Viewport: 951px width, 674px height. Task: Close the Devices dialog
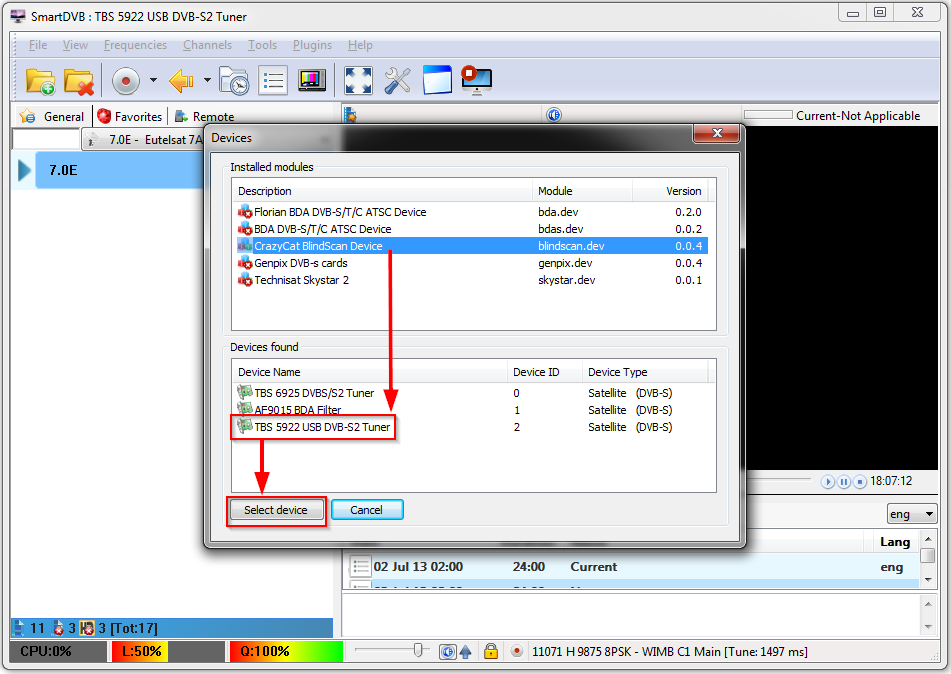[x=717, y=133]
